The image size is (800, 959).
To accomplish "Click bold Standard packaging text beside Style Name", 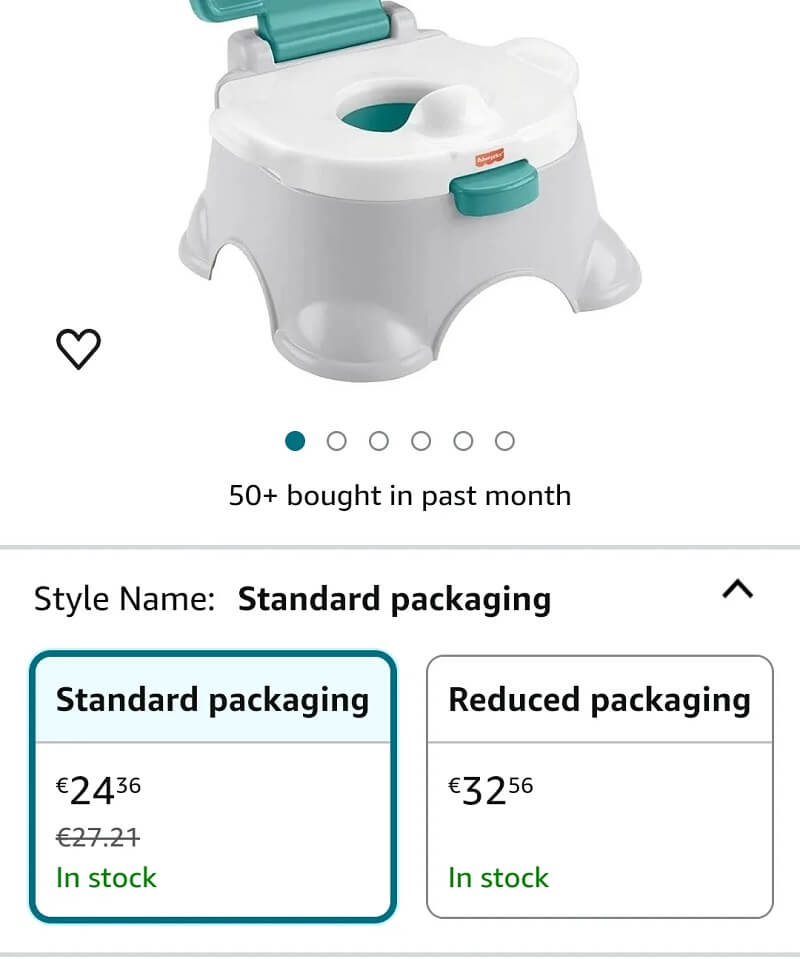I will point(394,599).
